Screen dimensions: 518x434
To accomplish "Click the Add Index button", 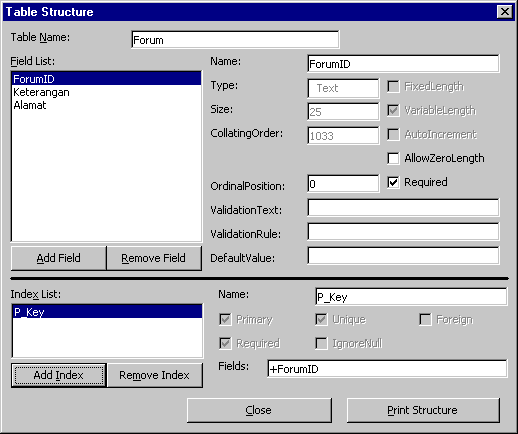I will 59,375.
